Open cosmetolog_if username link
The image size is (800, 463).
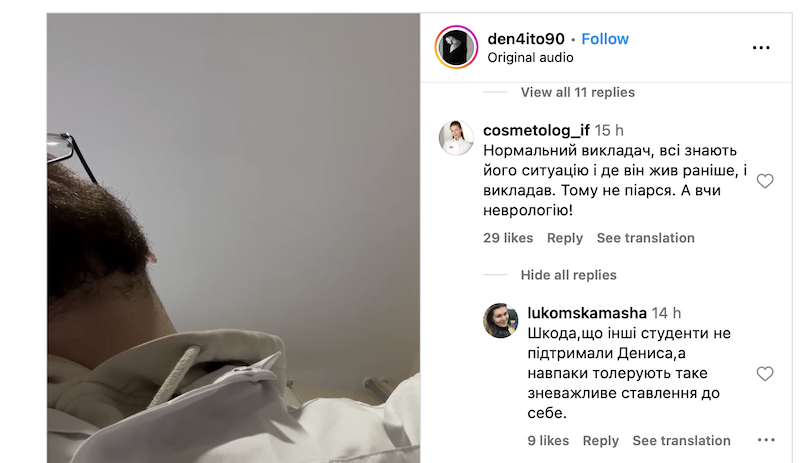click(536, 130)
